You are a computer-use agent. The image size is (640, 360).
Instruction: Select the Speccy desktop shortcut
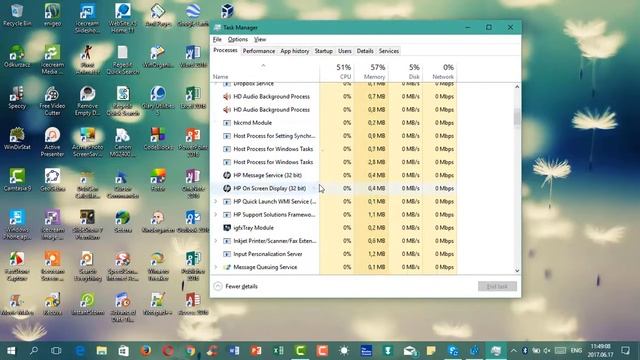click(x=17, y=97)
